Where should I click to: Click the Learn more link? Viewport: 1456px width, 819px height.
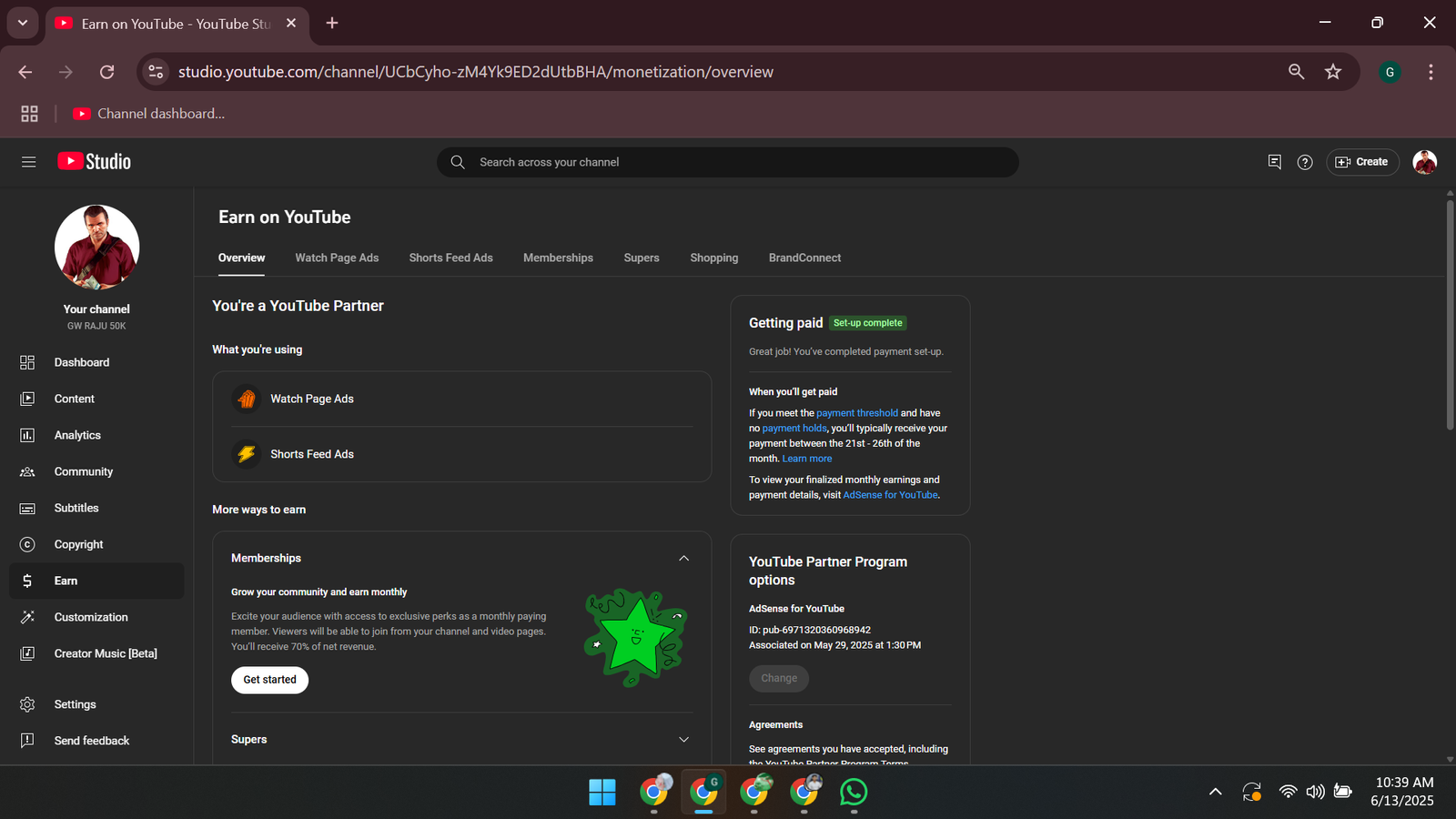point(807,459)
